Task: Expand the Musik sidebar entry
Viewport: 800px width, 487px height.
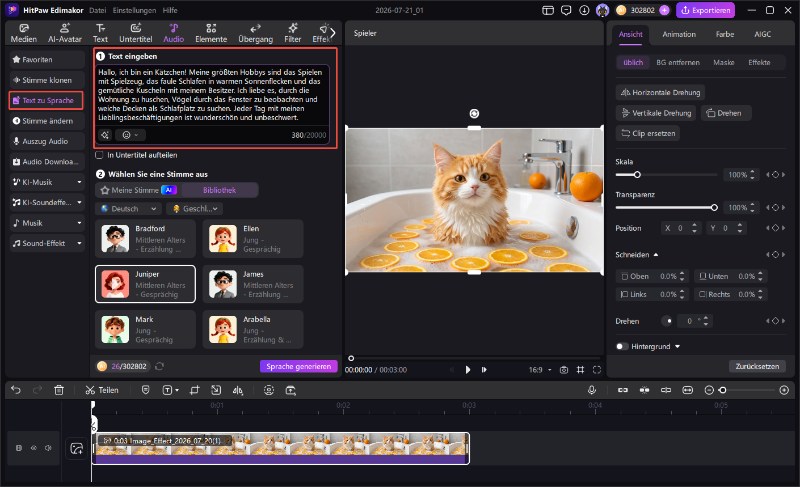Action: click(x=79, y=223)
